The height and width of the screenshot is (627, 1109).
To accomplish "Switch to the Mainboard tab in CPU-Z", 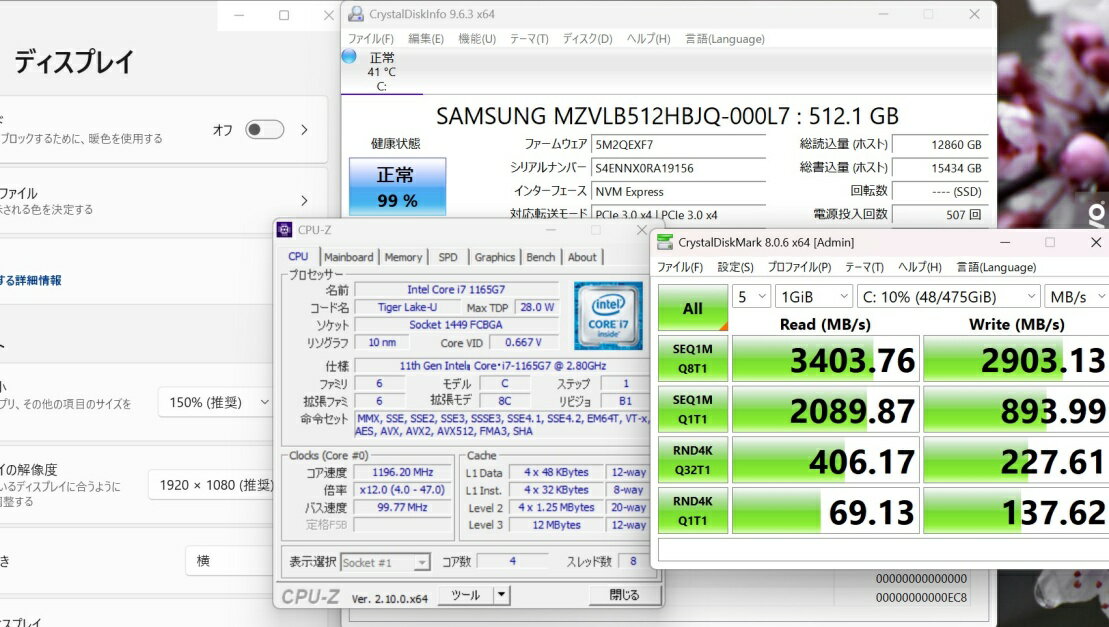I will (x=348, y=257).
